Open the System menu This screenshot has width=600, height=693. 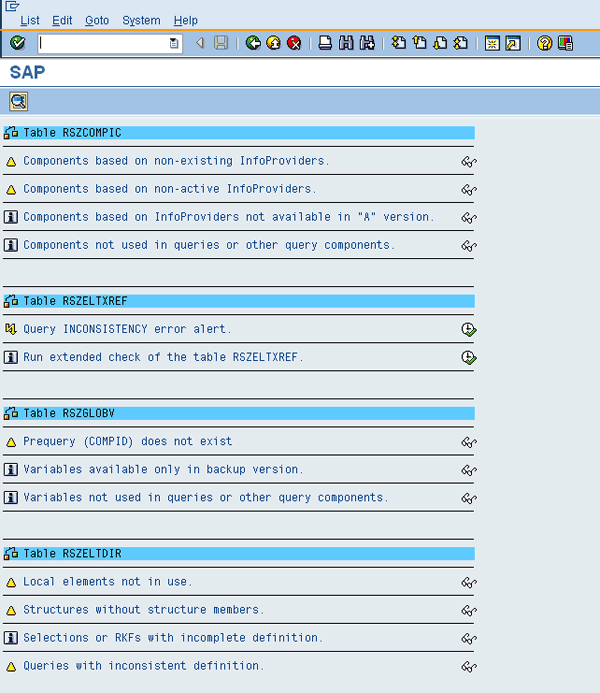(x=141, y=20)
